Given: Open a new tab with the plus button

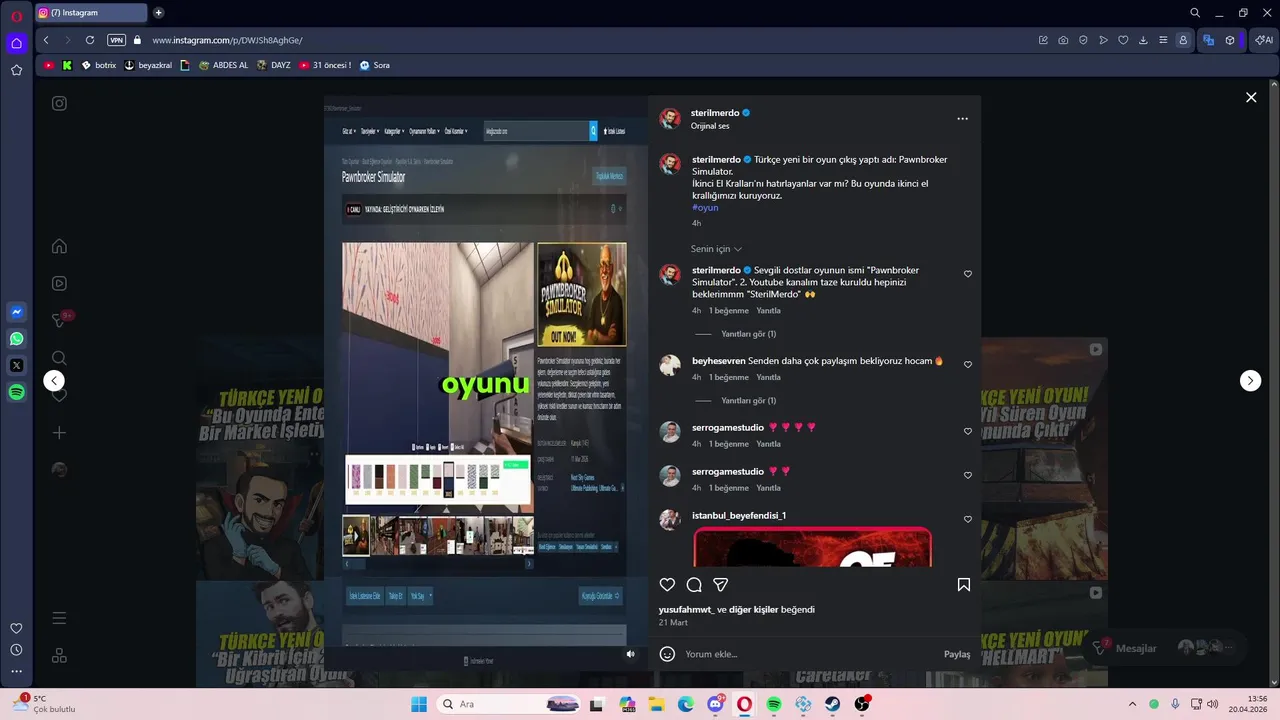Looking at the screenshot, I should [x=158, y=13].
